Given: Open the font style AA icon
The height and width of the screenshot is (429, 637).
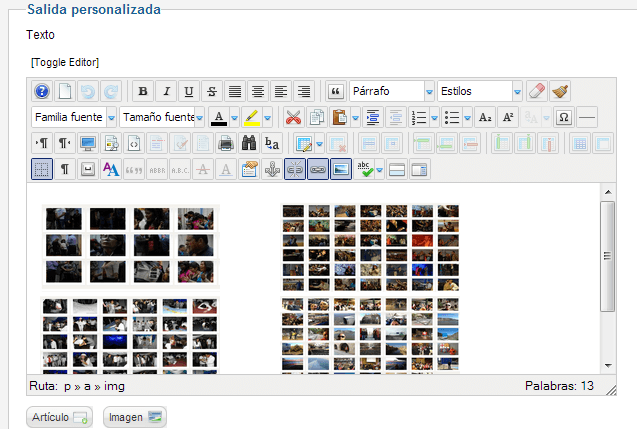Looking at the screenshot, I should coord(111,169).
